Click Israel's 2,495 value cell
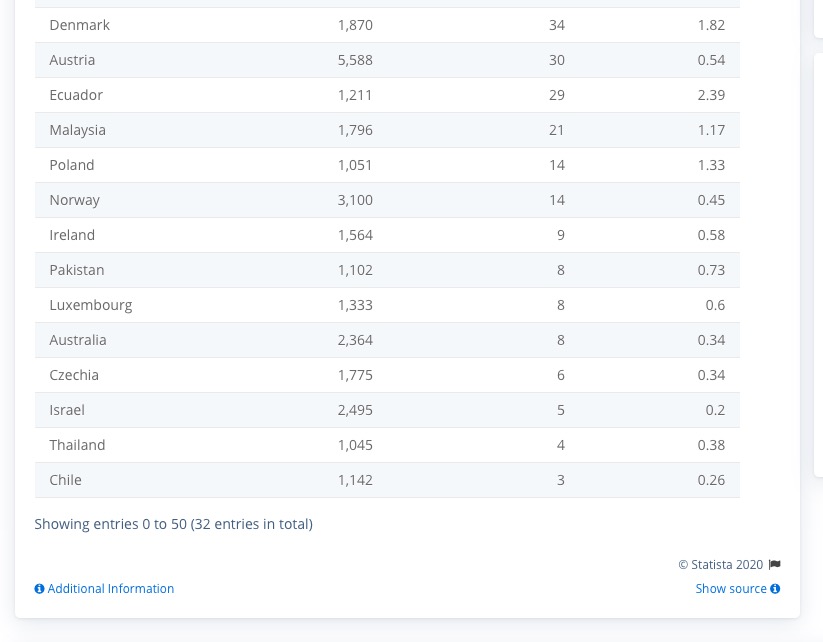823x642 pixels. 355,410
